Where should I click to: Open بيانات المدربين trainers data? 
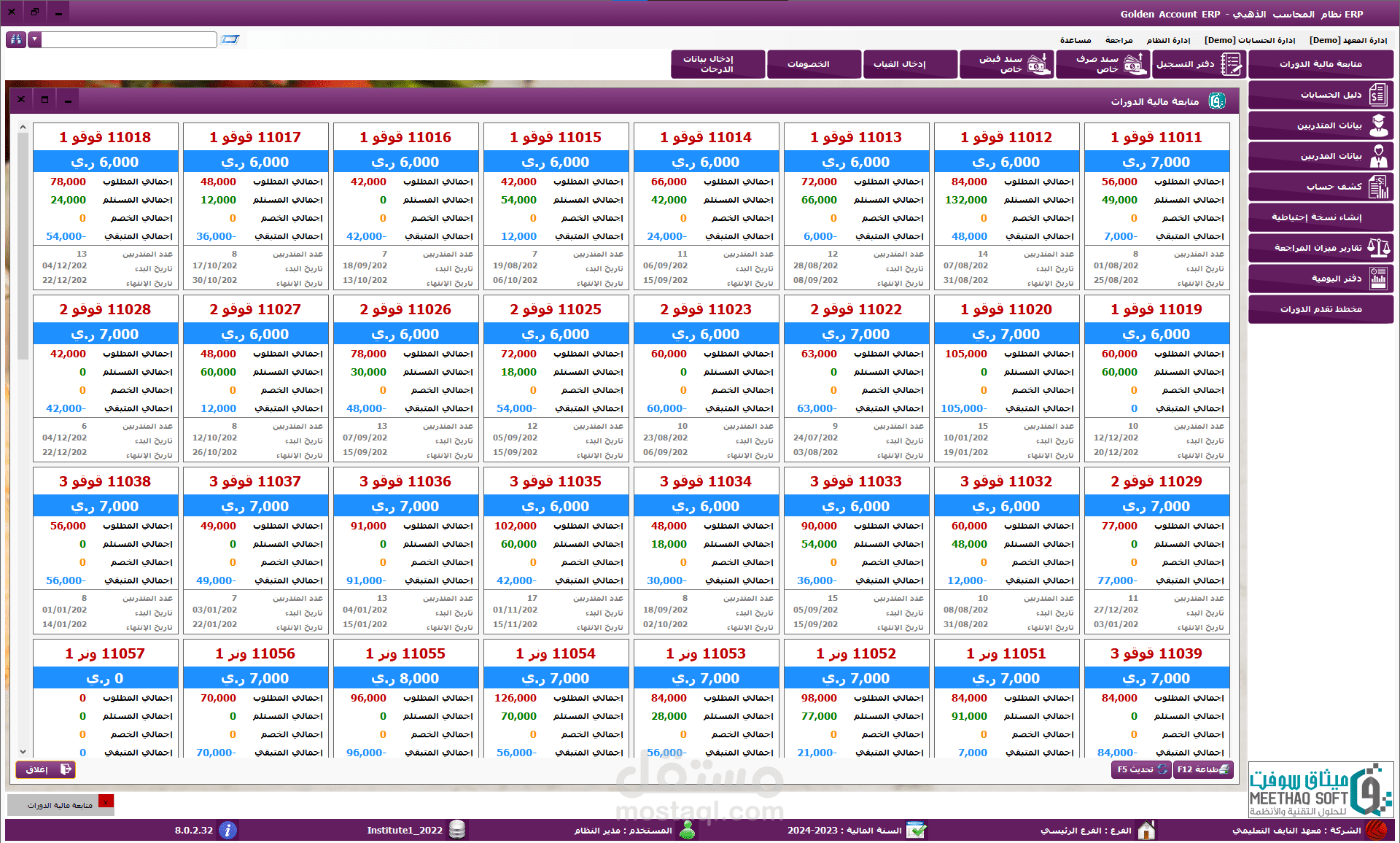(1320, 156)
